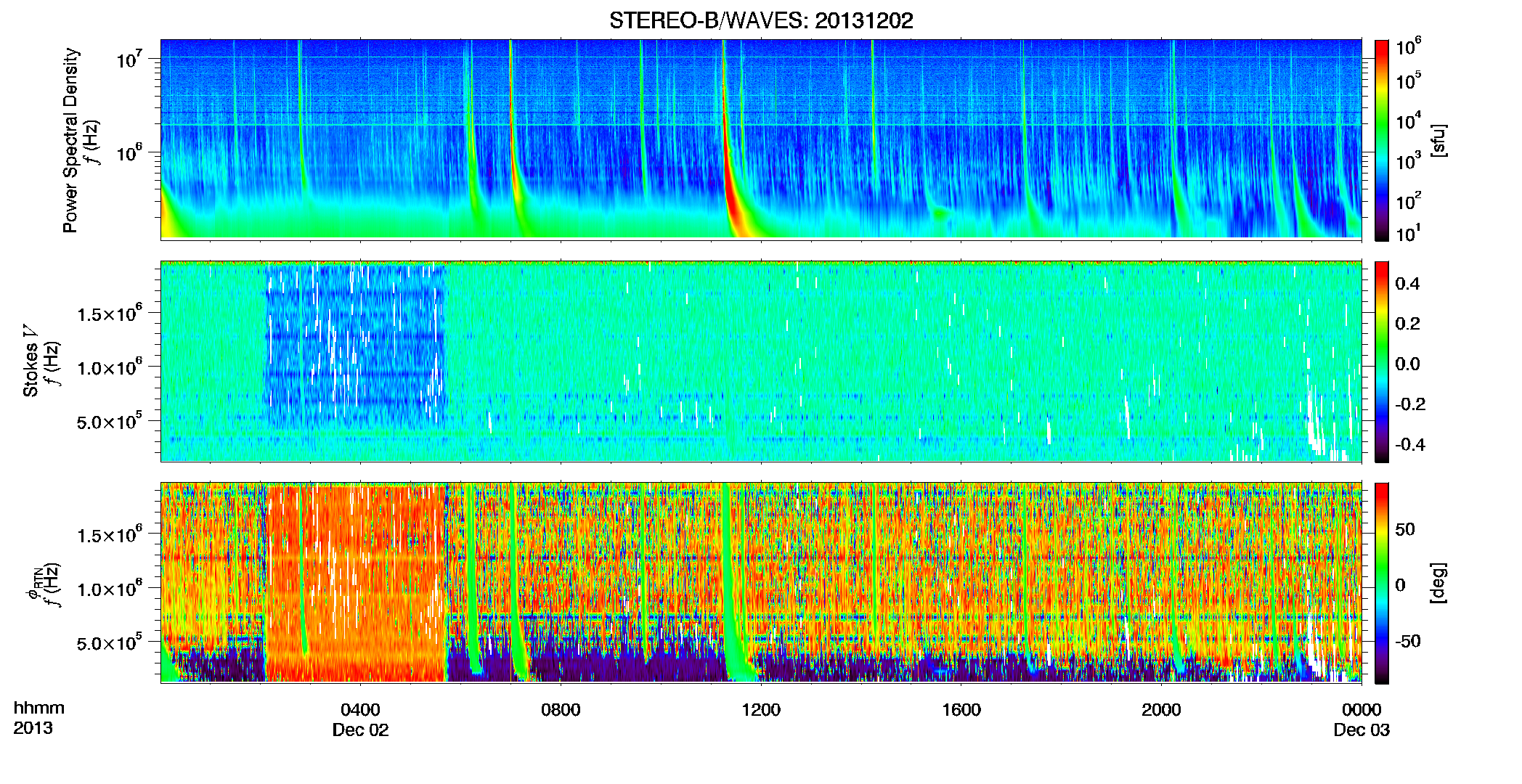Image resolution: width=1522 pixels, height=784 pixels.
Task: Click the Power Spectral Density spectrogram panel
Action: (761, 139)
